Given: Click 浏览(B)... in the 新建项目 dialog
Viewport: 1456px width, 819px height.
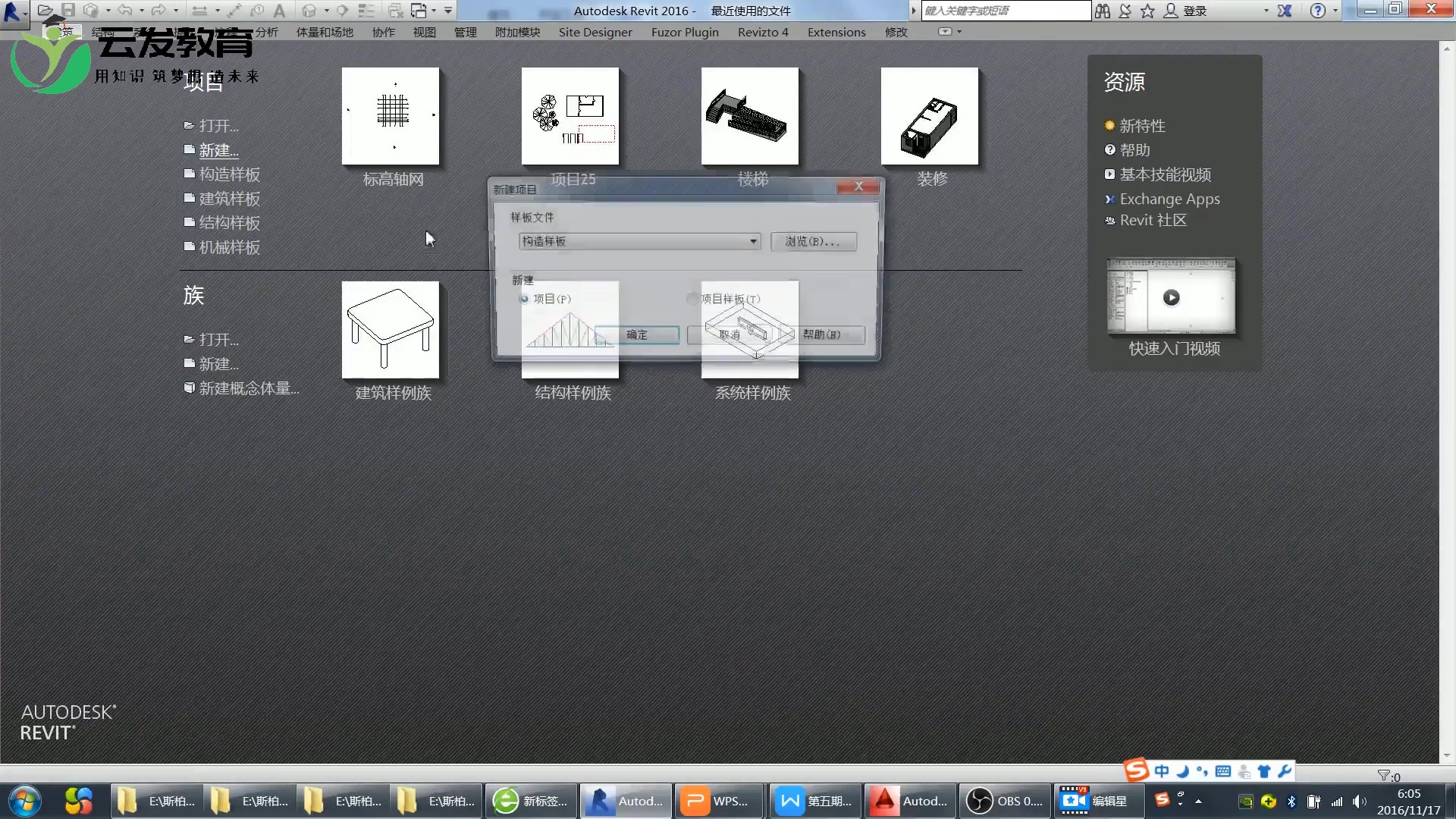Looking at the screenshot, I should click(x=814, y=241).
